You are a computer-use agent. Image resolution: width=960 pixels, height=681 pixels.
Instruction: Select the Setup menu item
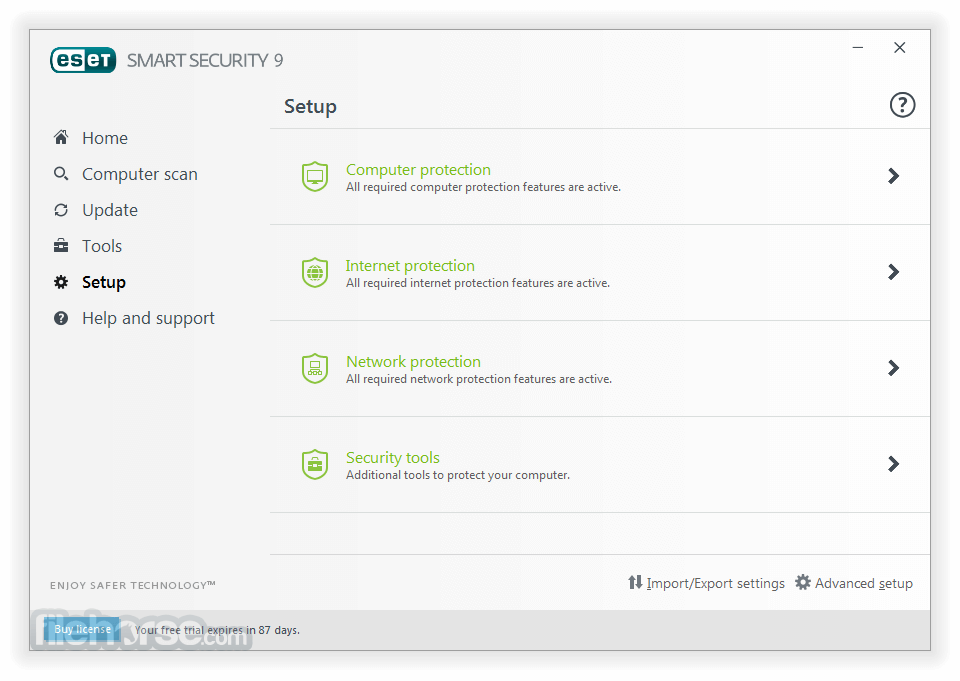pyautogui.click(x=104, y=282)
